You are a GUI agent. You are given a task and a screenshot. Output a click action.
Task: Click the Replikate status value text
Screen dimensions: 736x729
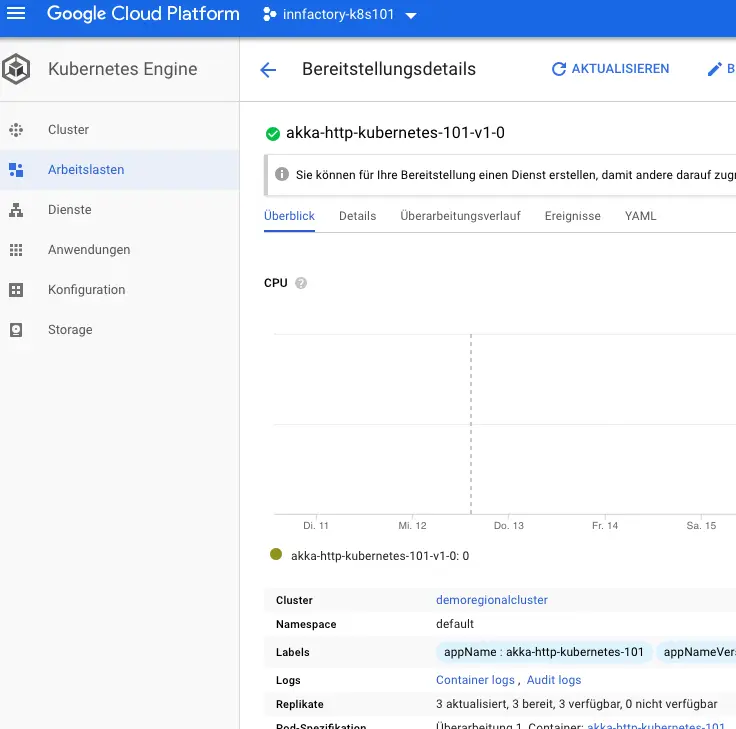576,704
